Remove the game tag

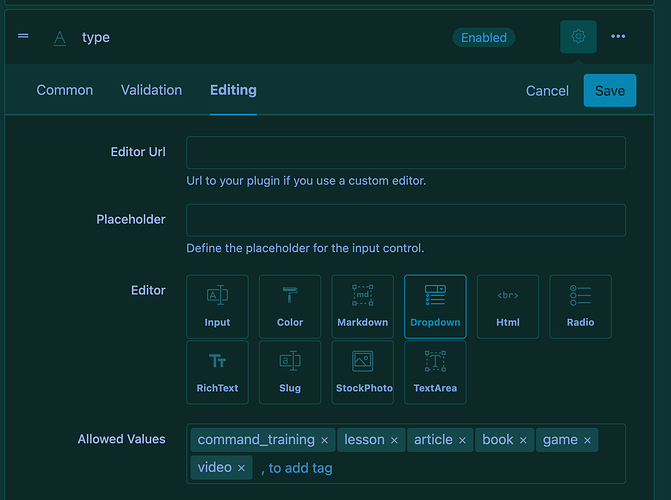tap(588, 440)
